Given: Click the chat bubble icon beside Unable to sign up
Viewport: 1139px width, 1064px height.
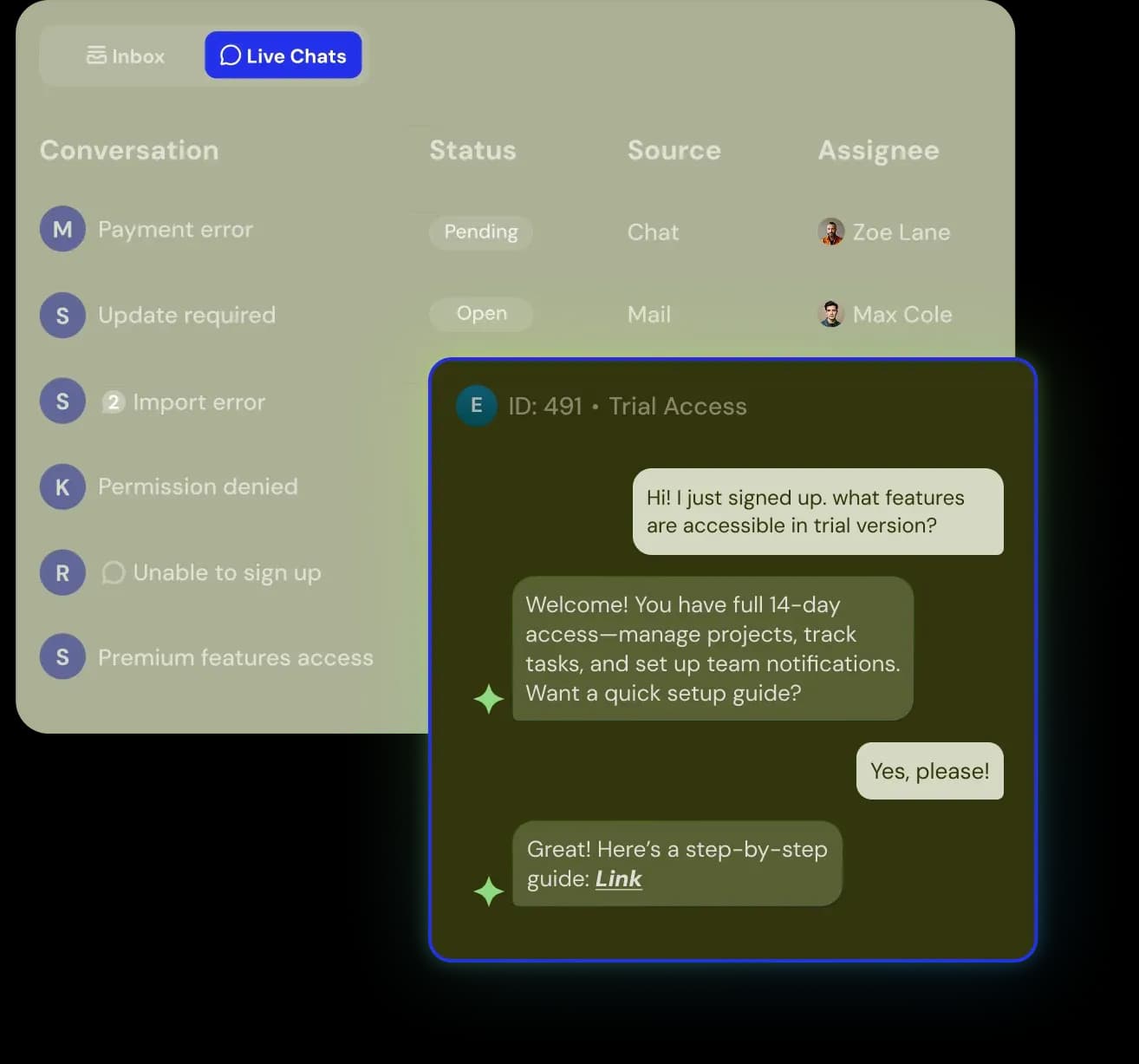Looking at the screenshot, I should pyautogui.click(x=114, y=572).
